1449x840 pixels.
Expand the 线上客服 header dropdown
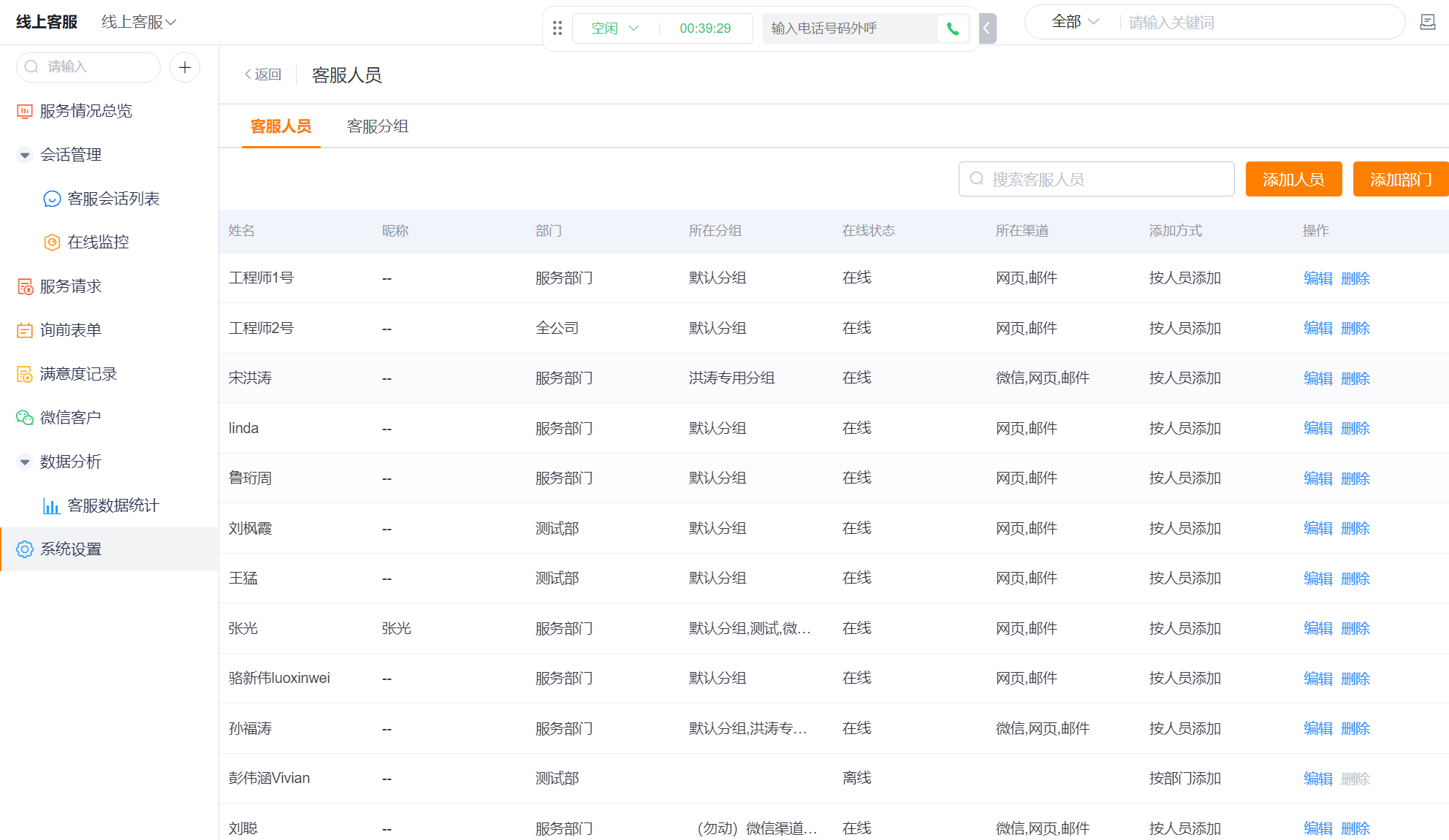[139, 23]
